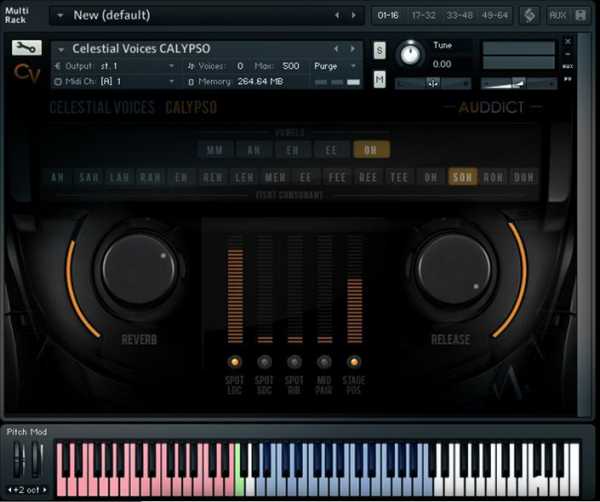This screenshot has width=600, height=502.
Task: Click the MID PAIR mic level fader
Action: (325, 289)
